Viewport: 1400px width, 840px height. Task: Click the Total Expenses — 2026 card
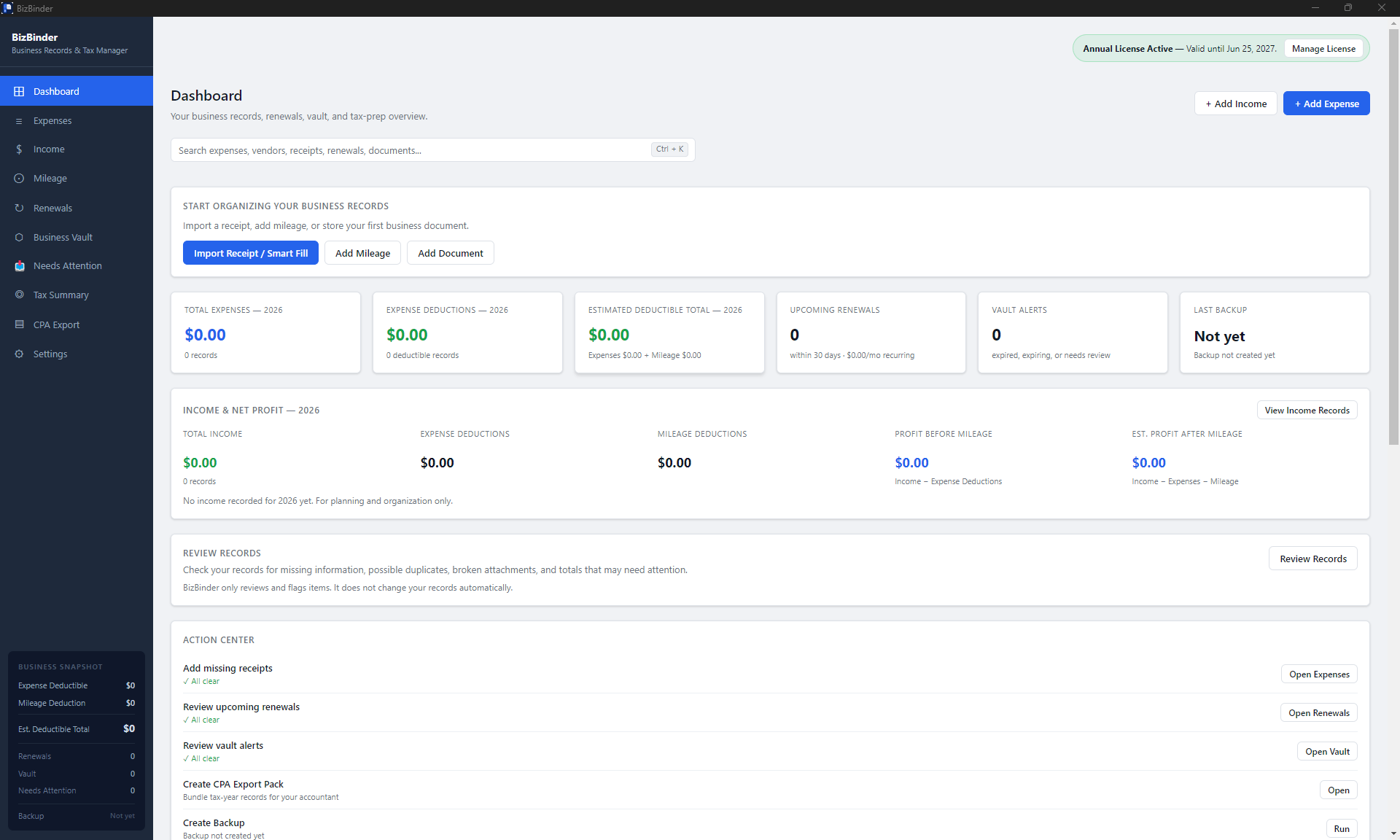tap(265, 332)
